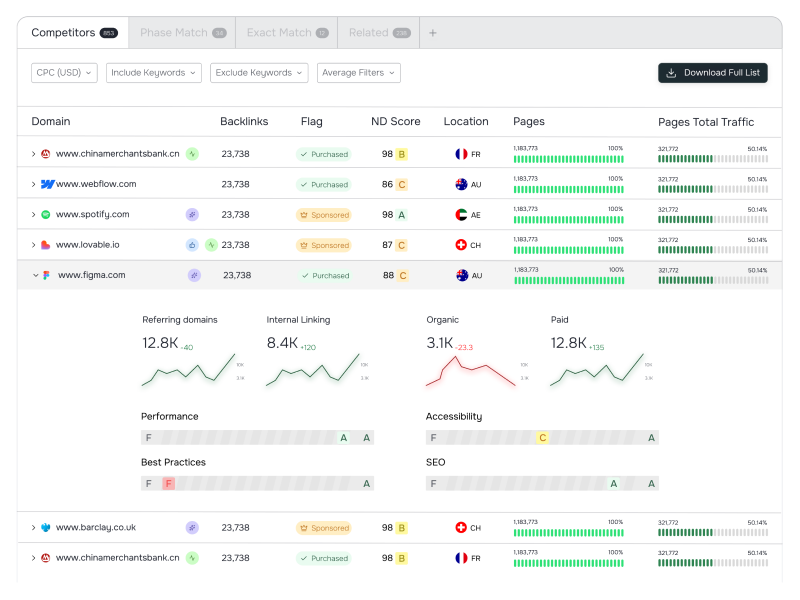
Task: Click Australia flag in webflow row
Action: pyautogui.click(x=461, y=184)
